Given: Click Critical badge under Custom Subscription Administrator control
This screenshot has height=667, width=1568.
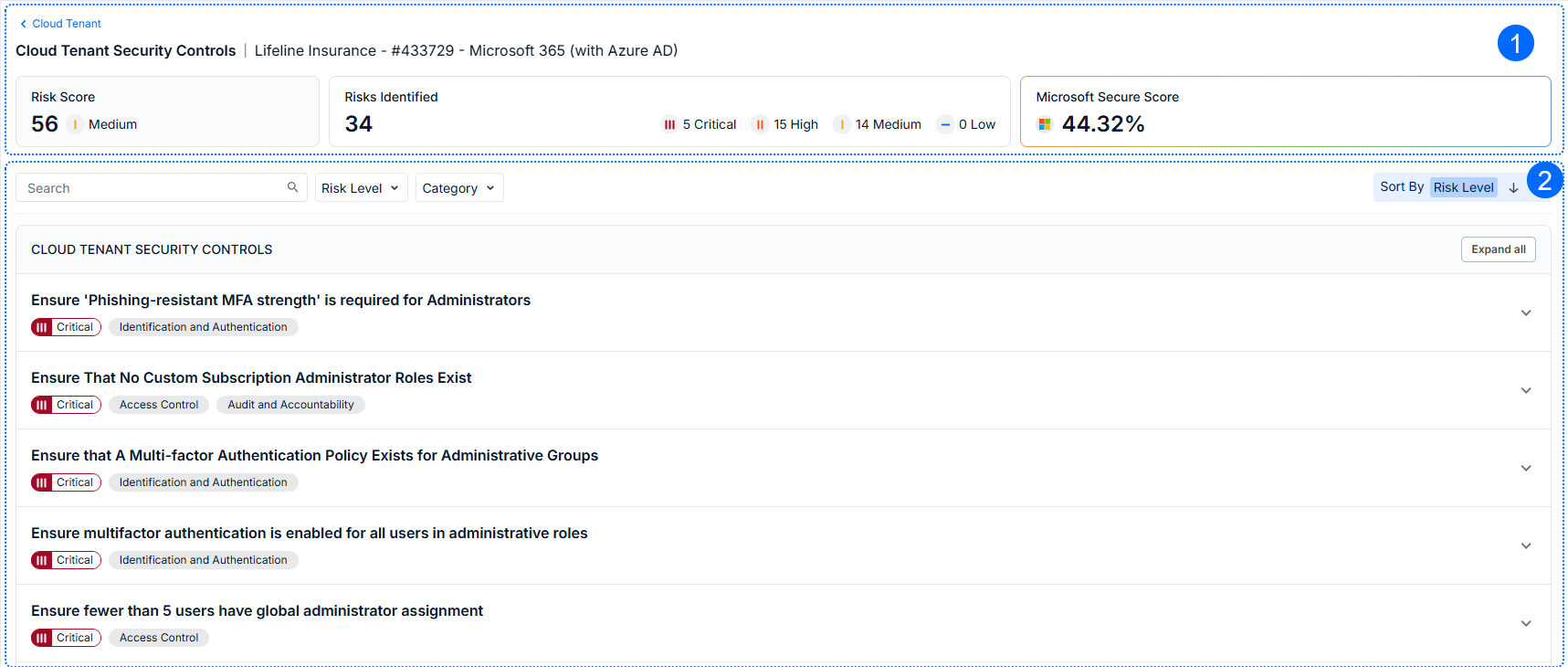Looking at the screenshot, I should pyautogui.click(x=66, y=405).
